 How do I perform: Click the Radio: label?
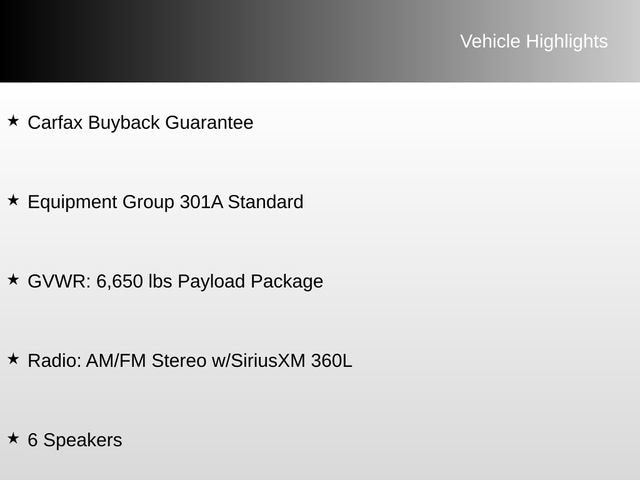coord(56,360)
